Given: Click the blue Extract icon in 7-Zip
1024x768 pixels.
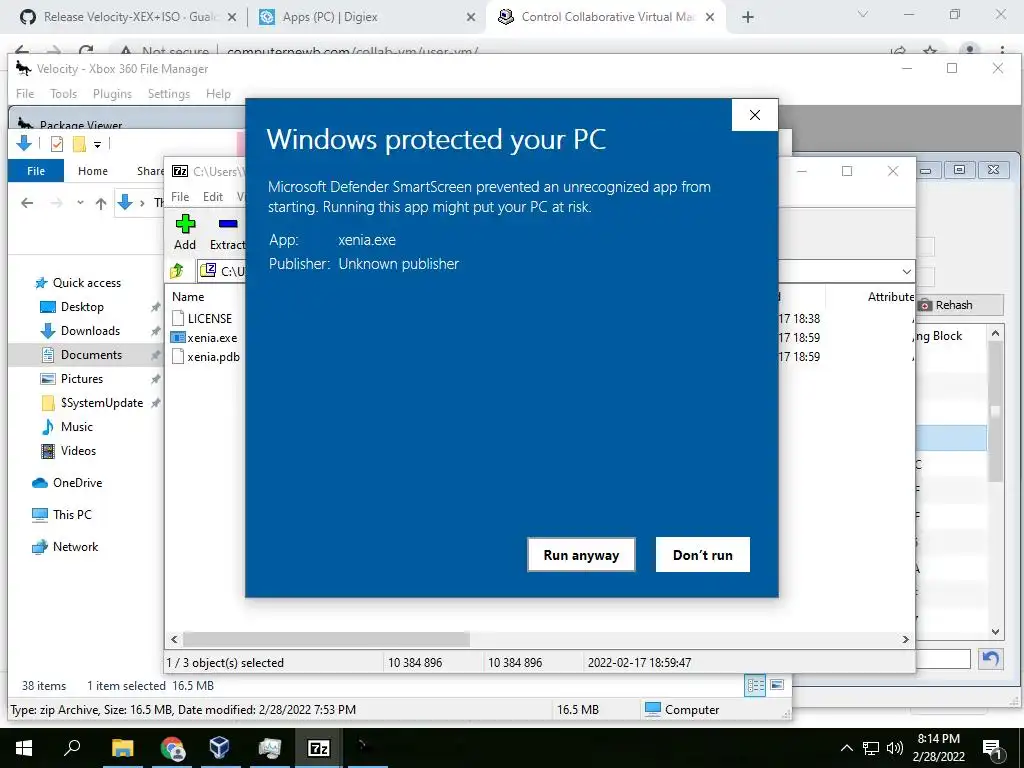Looking at the screenshot, I should tap(228, 224).
